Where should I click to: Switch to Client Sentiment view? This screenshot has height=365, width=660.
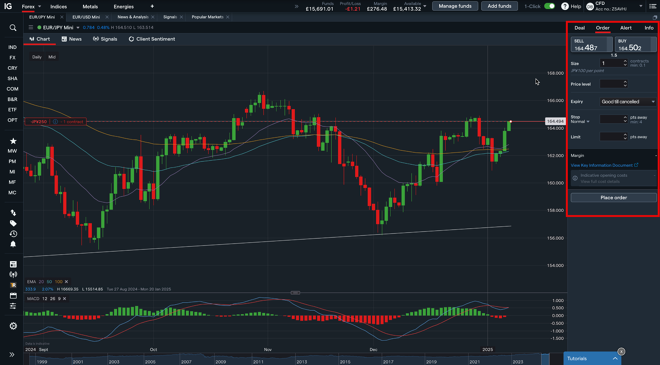[x=152, y=39]
